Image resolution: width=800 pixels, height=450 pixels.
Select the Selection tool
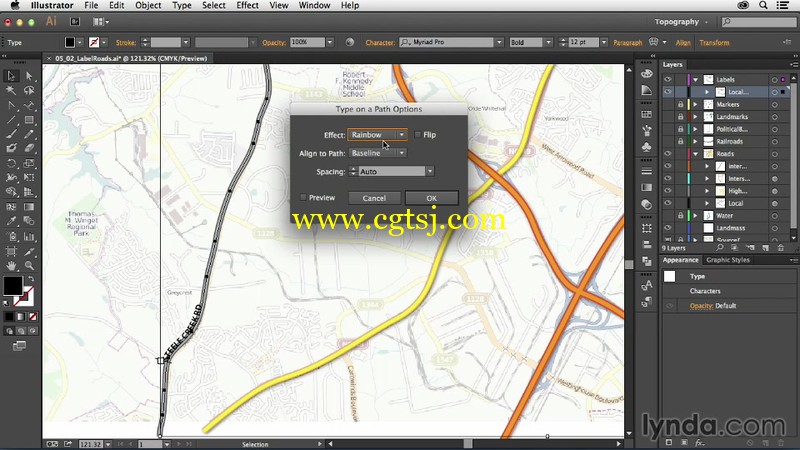pyautogui.click(x=11, y=76)
